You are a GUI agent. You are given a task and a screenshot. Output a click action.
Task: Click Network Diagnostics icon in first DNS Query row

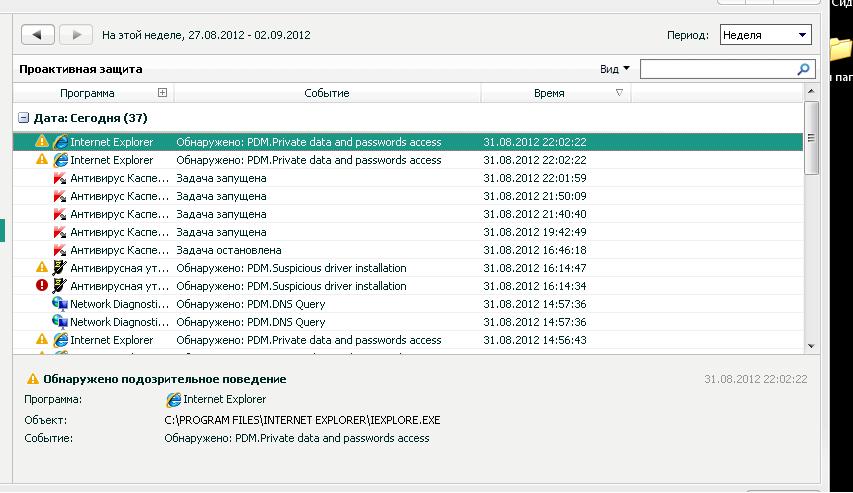pos(59,304)
